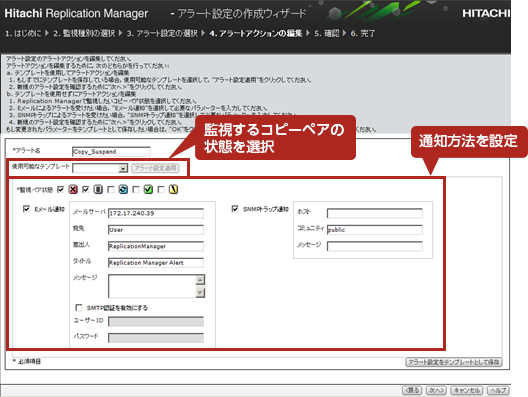528x397 pixels.
Task: Click the コミュニティ field containing public
Action: (x=375, y=230)
